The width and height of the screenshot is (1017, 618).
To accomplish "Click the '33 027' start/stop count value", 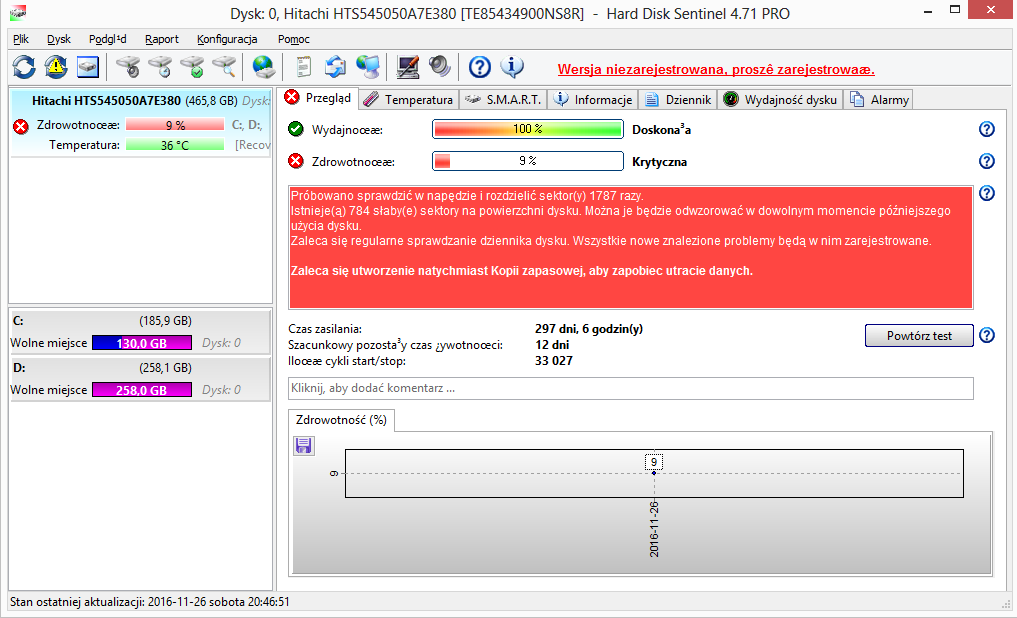I will (554, 361).
